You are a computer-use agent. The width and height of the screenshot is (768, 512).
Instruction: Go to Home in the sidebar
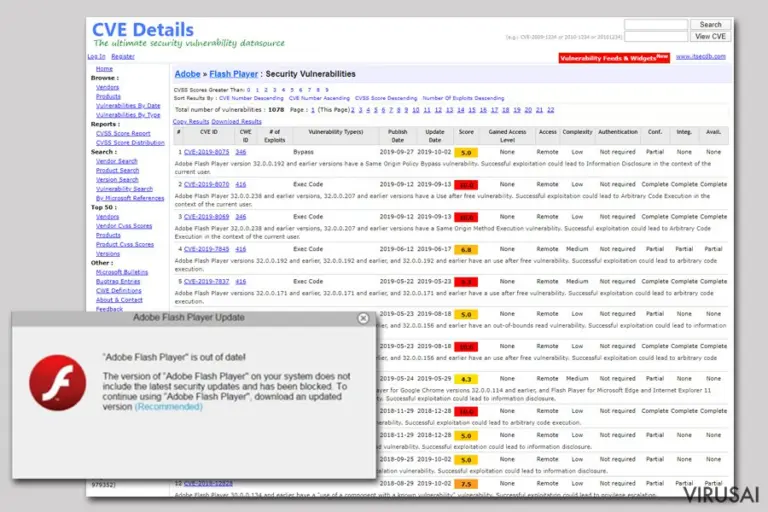coord(104,69)
